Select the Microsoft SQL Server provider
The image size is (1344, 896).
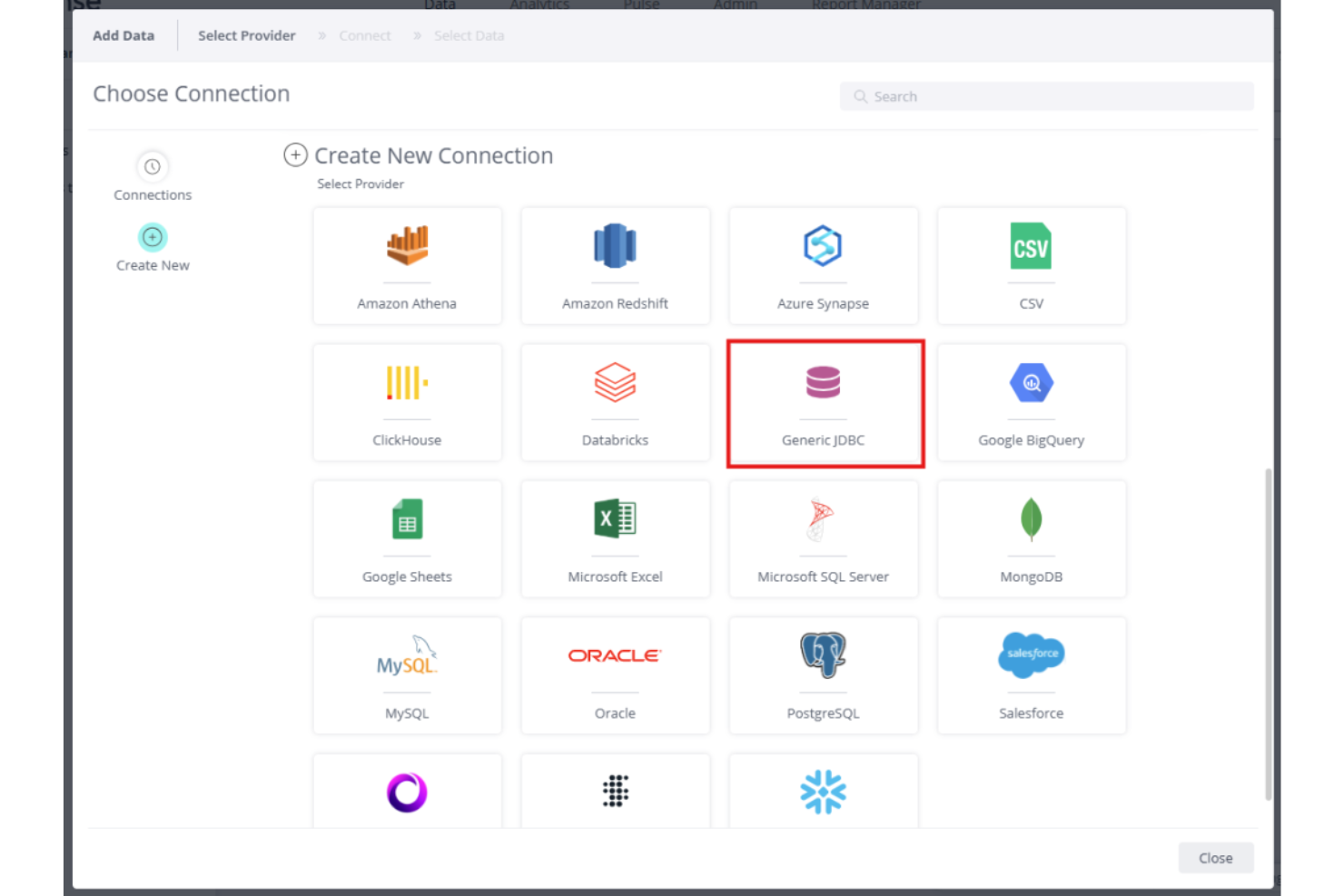pos(823,538)
